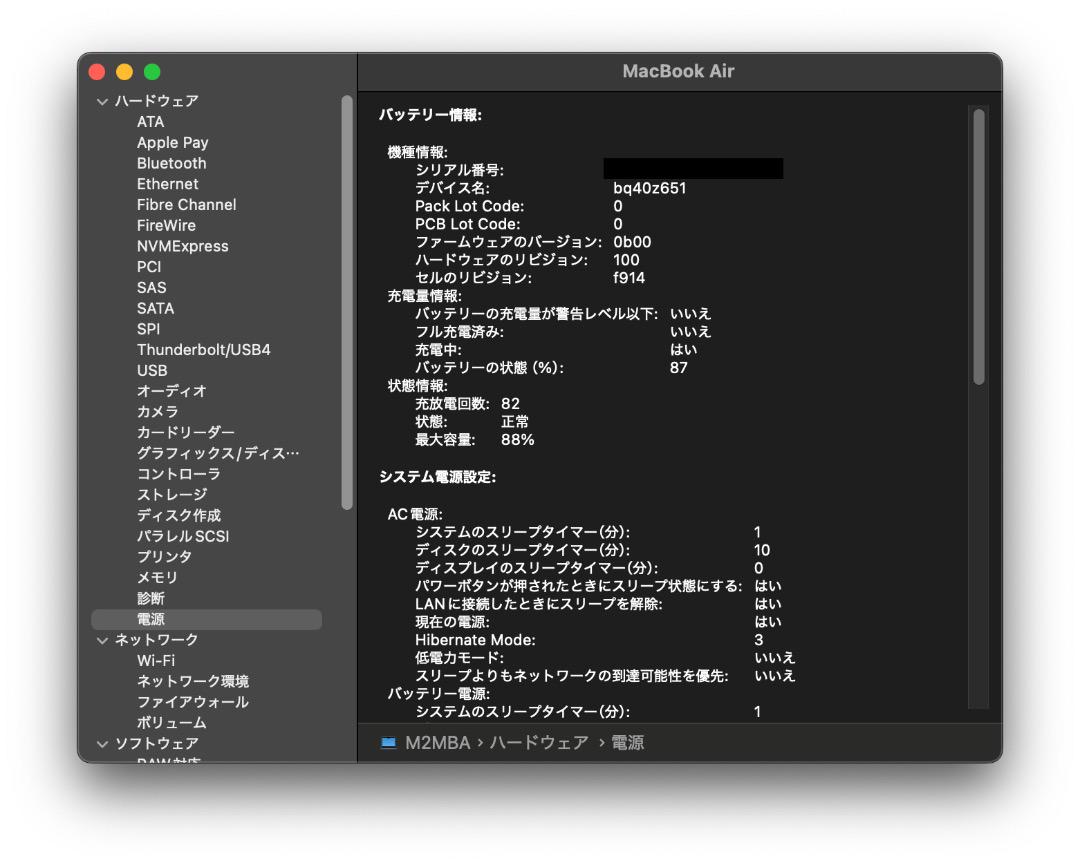Image resolution: width=1080 pixels, height=865 pixels.
Task: Open カードリーダー entry
Action: click(185, 432)
